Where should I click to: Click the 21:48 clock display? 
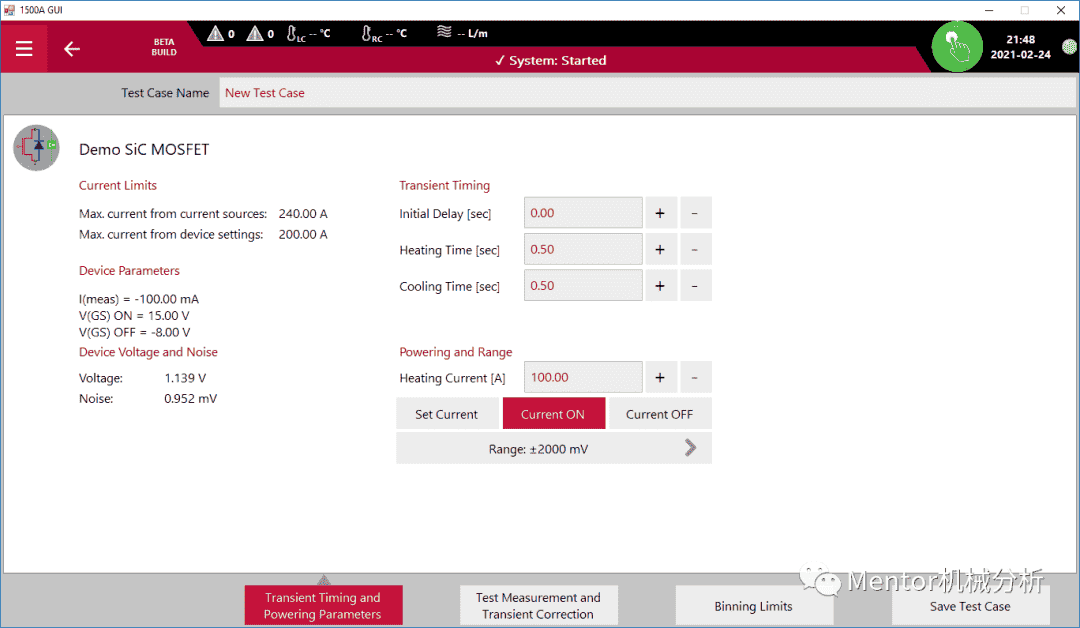pyautogui.click(x=1020, y=40)
